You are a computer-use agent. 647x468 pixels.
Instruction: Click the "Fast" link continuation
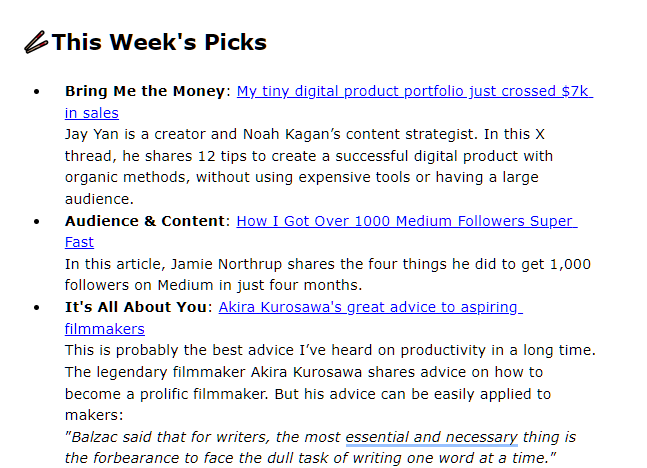click(x=79, y=242)
